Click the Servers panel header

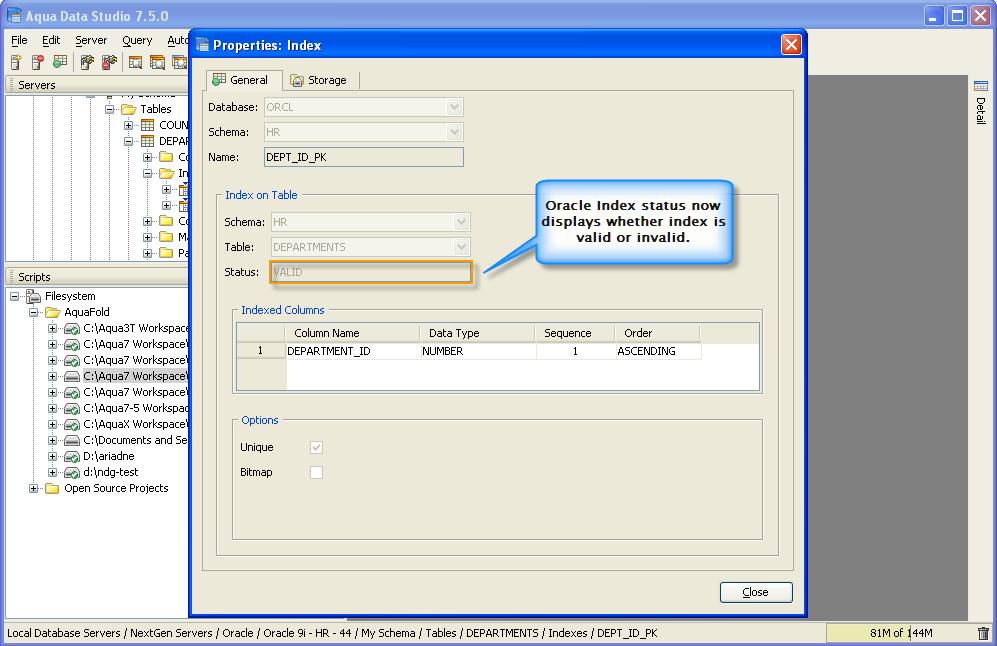98,85
